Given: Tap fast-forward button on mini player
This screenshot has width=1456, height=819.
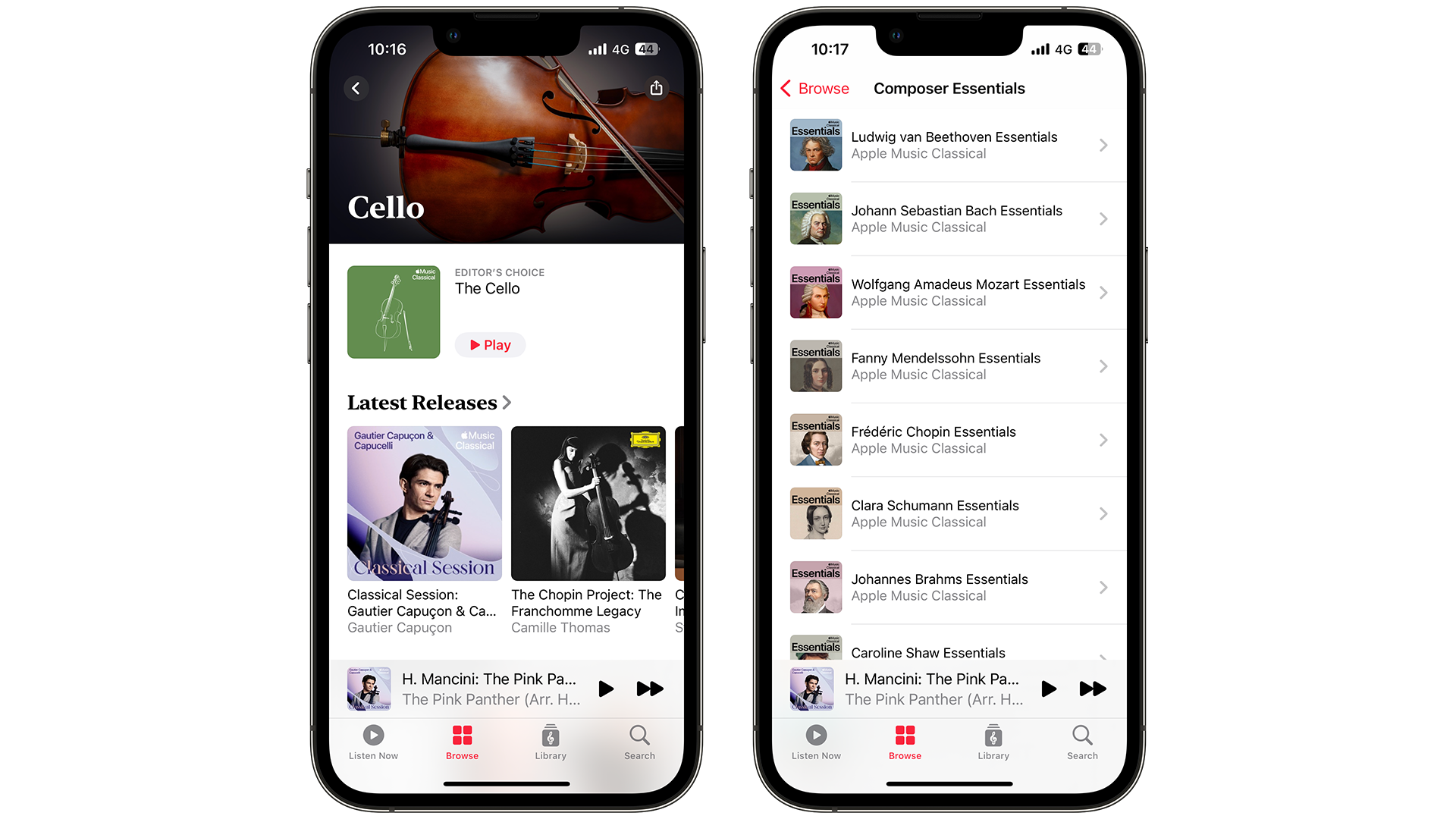Looking at the screenshot, I should [651, 687].
